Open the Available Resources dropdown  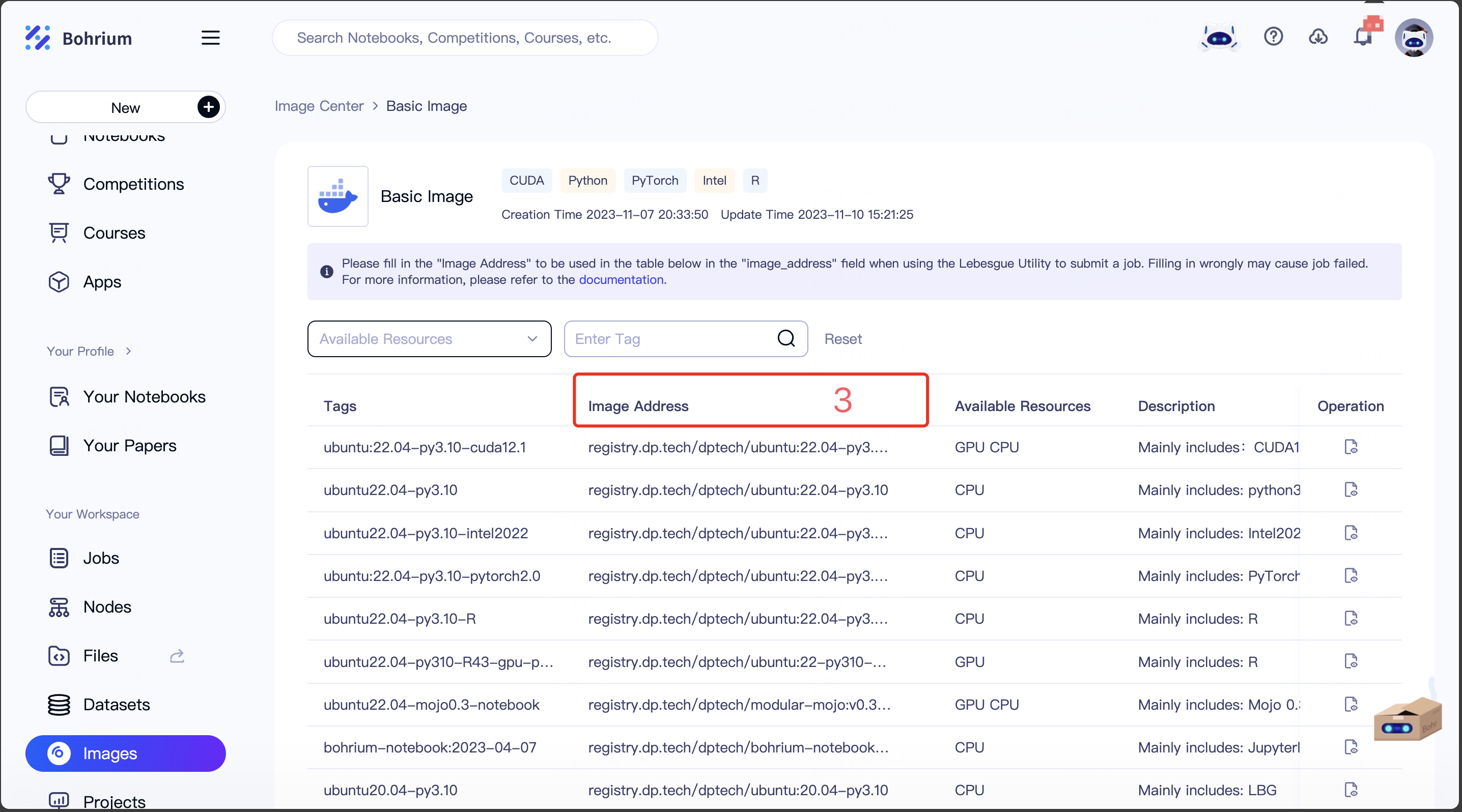(x=429, y=338)
